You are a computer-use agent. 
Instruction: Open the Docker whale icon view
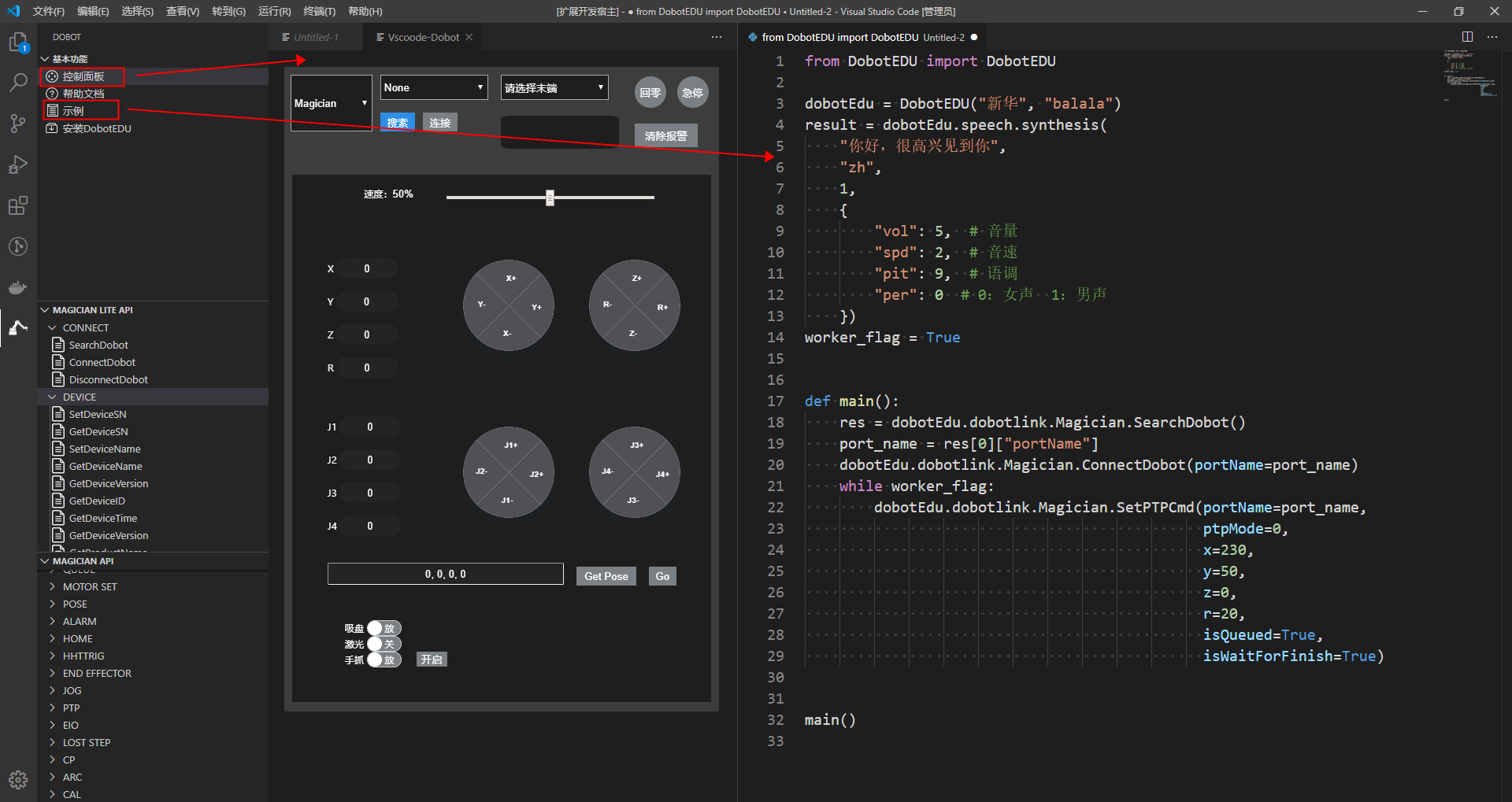click(18, 287)
